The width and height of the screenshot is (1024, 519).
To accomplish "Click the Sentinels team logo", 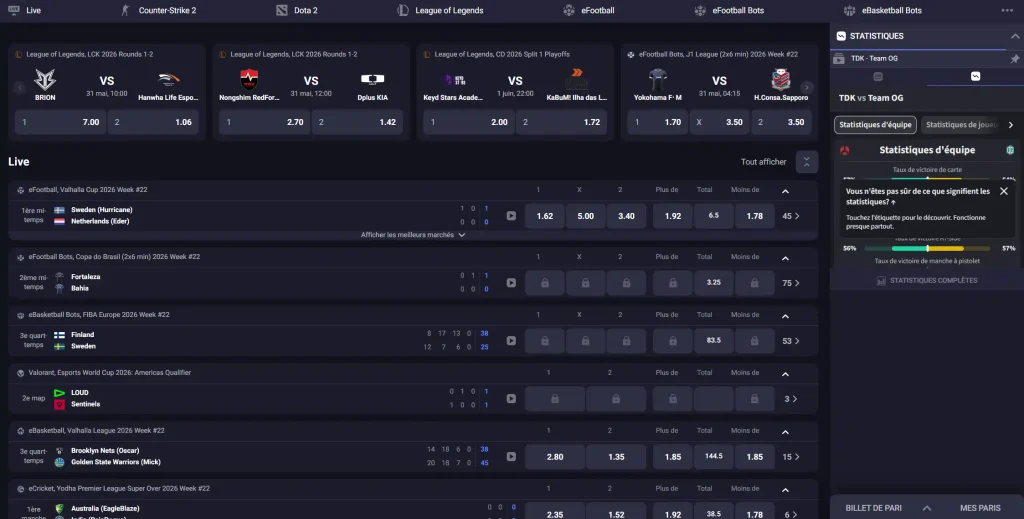I will (x=59, y=404).
